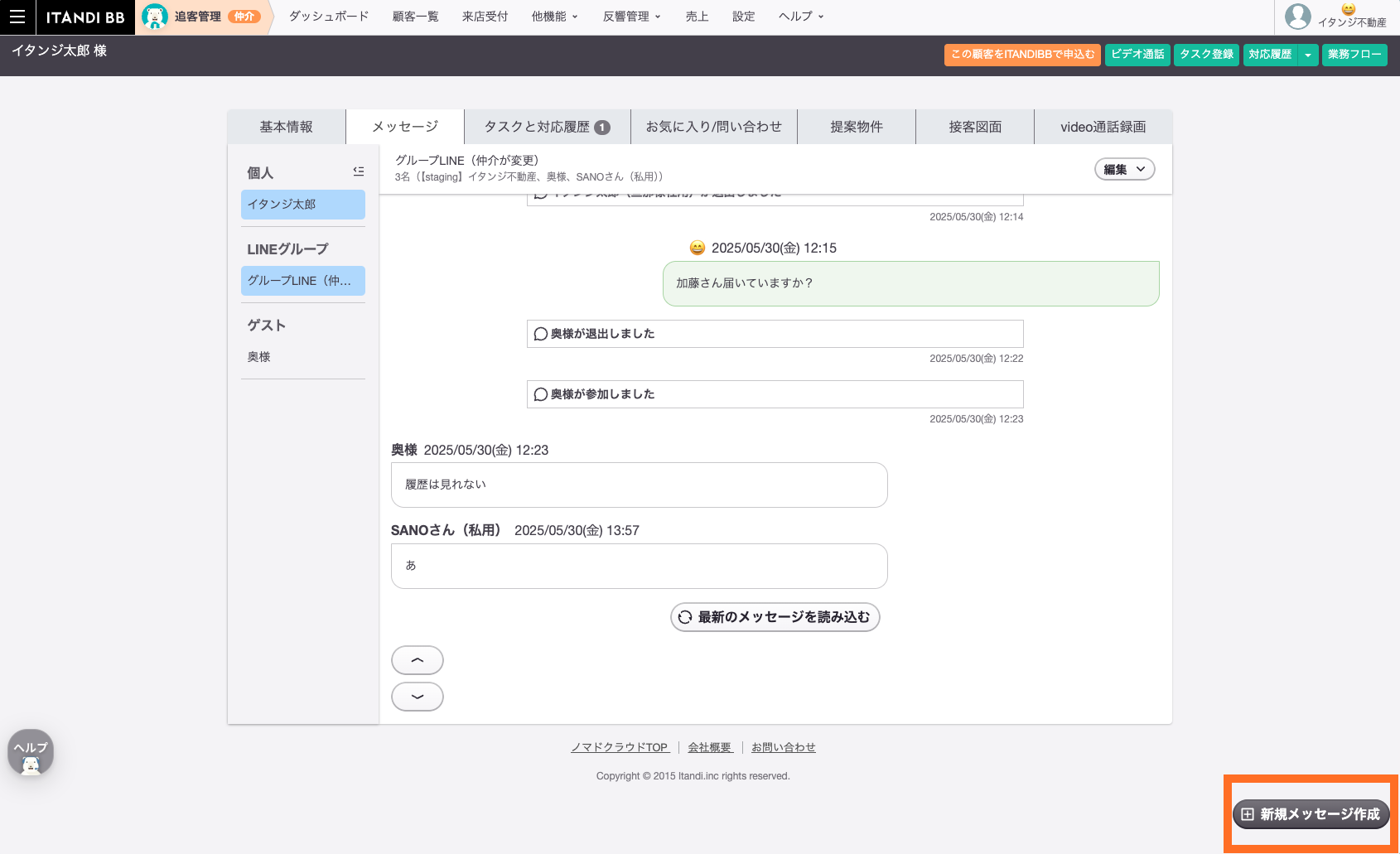Screen dimensions: 1400x854
Task: Select イタンジ太郎 in the 個人 list
Action: click(x=303, y=205)
